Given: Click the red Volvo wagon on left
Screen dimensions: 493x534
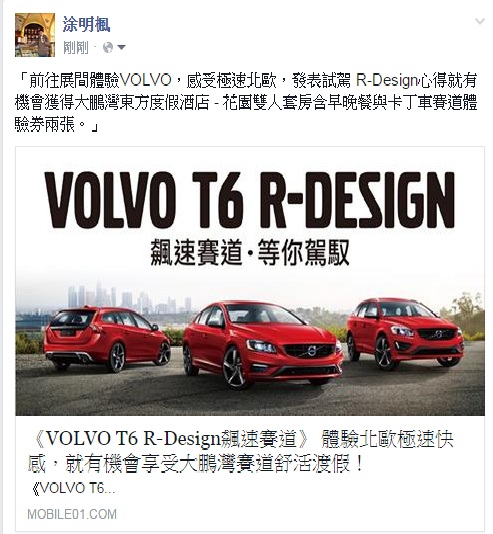Looking at the screenshot, I should 107,339.
